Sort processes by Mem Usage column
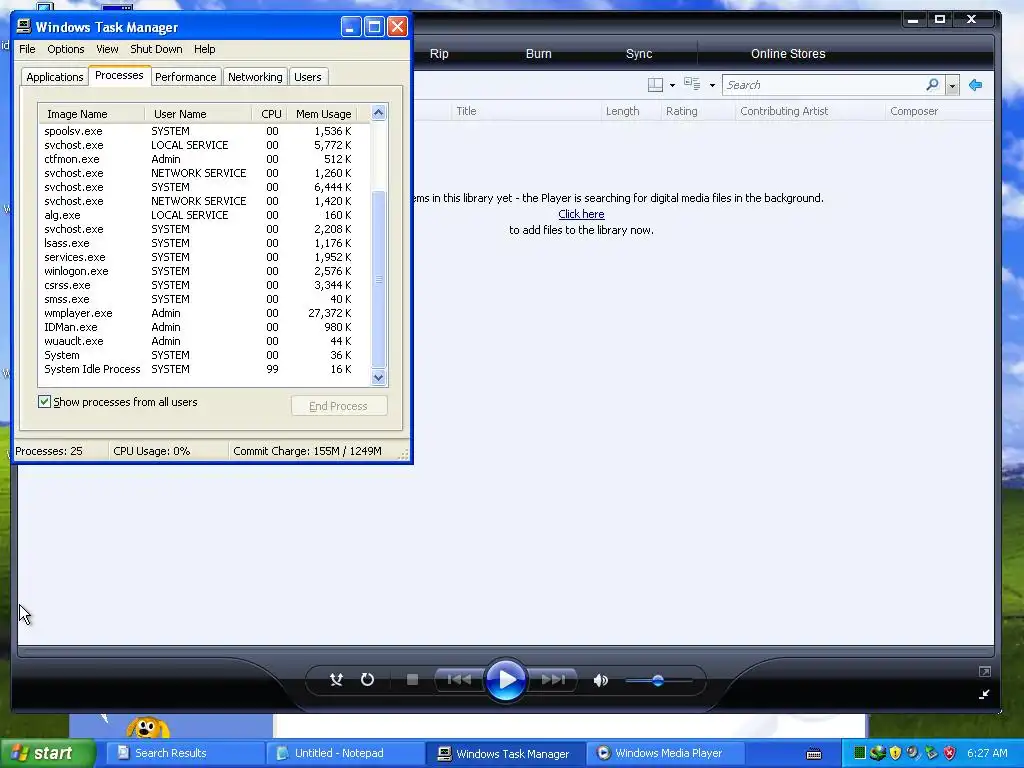This screenshot has height=768, width=1024. (x=323, y=114)
